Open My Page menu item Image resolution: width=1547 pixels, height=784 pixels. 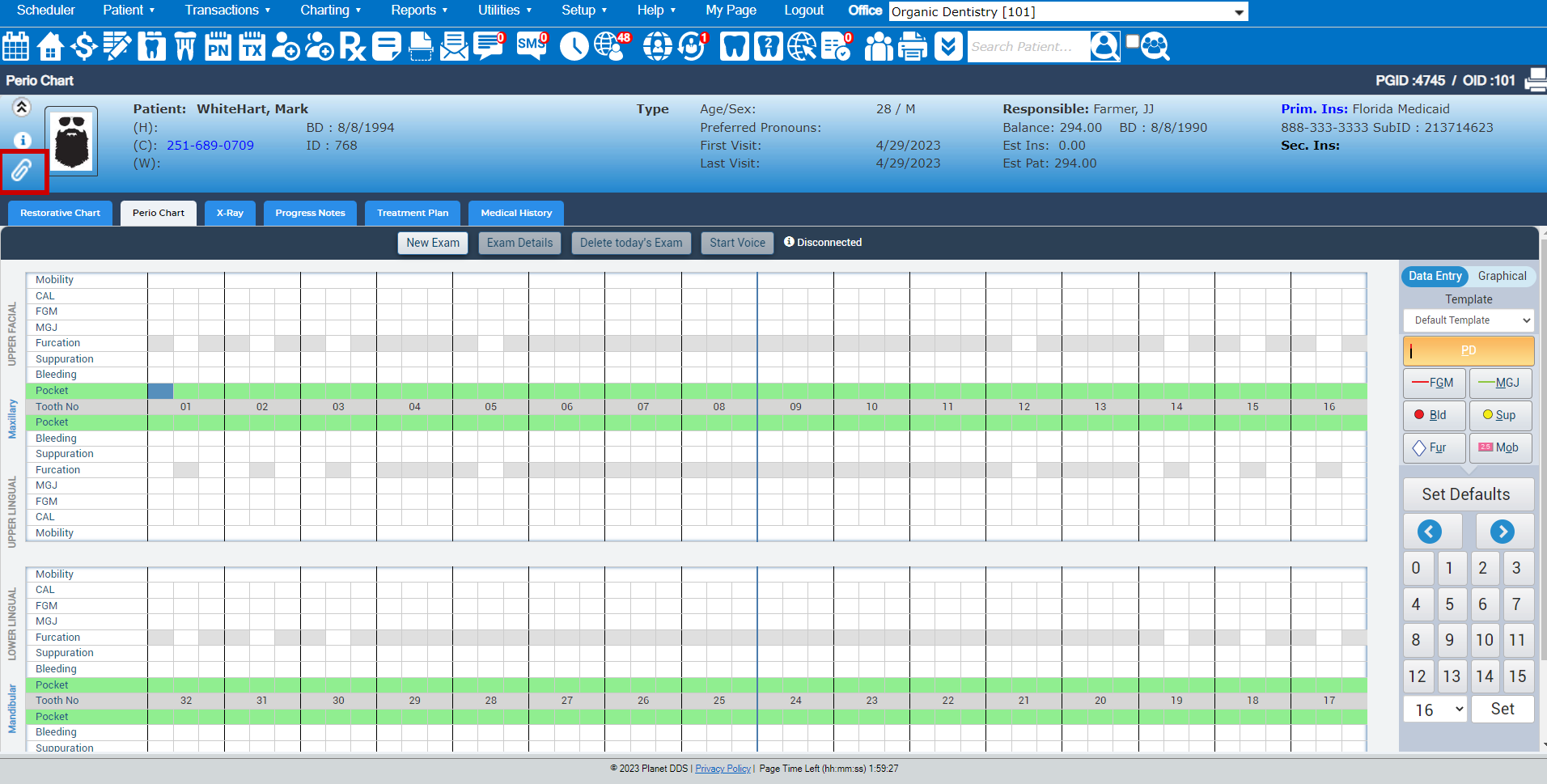(731, 10)
